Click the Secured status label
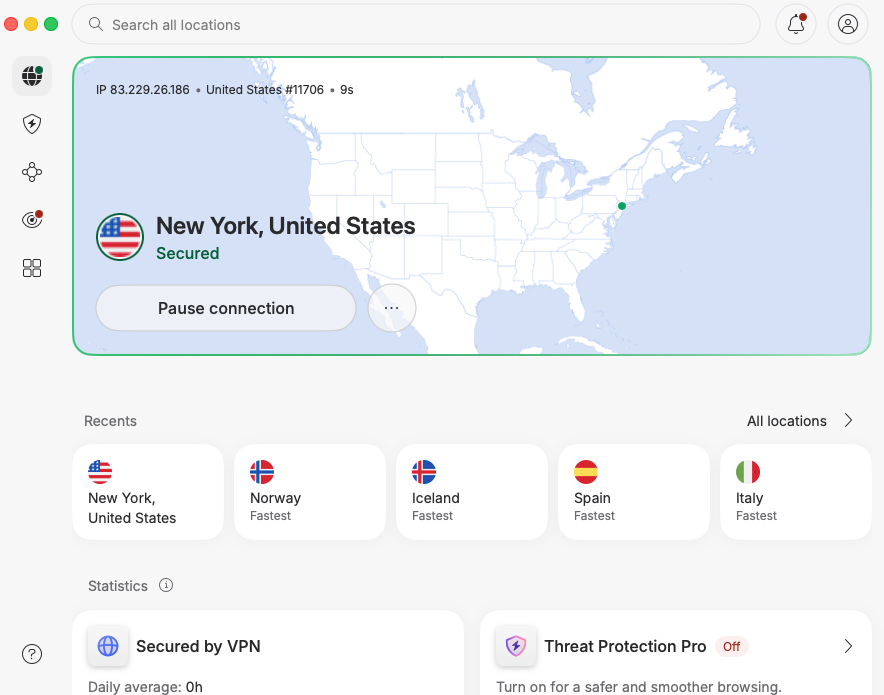Image resolution: width=884 pixels, height=695 pixels. pos(188,253)
